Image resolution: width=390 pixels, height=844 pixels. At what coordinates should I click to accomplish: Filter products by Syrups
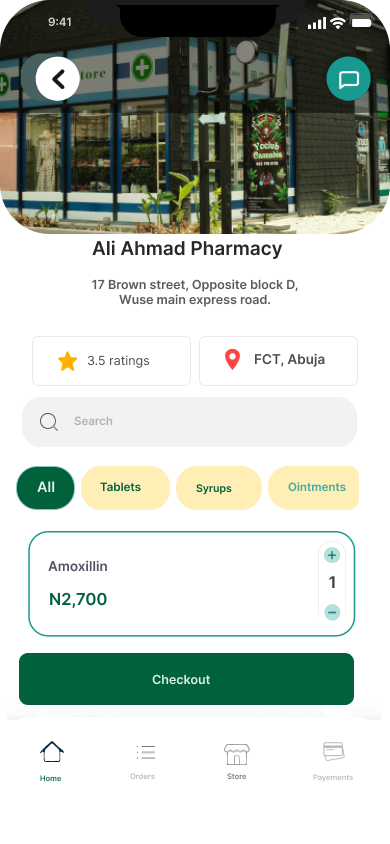pos(219,488)
